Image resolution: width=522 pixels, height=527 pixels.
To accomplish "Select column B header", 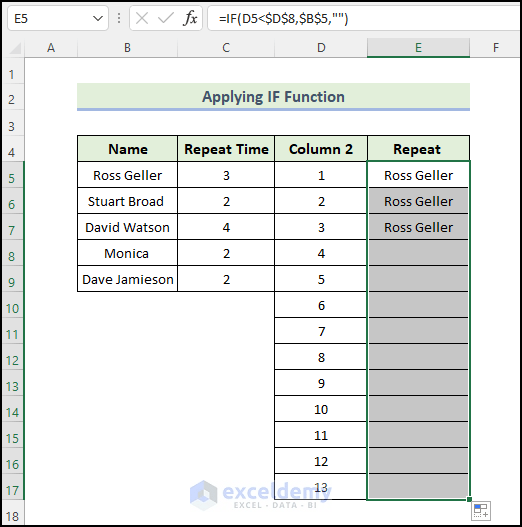I will click(127, 48).
